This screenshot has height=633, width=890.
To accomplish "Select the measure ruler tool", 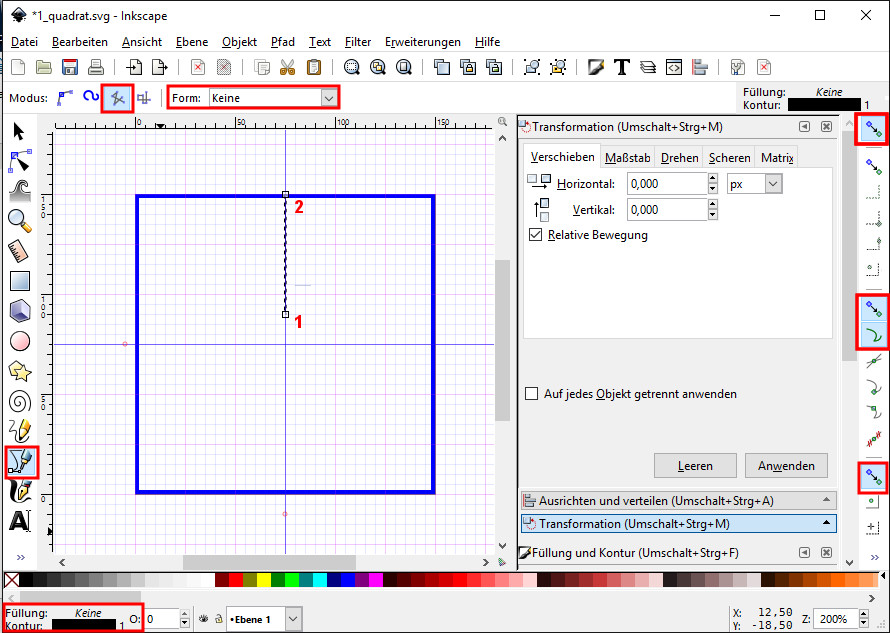I will pyautogui.click(x=19, y=251).
